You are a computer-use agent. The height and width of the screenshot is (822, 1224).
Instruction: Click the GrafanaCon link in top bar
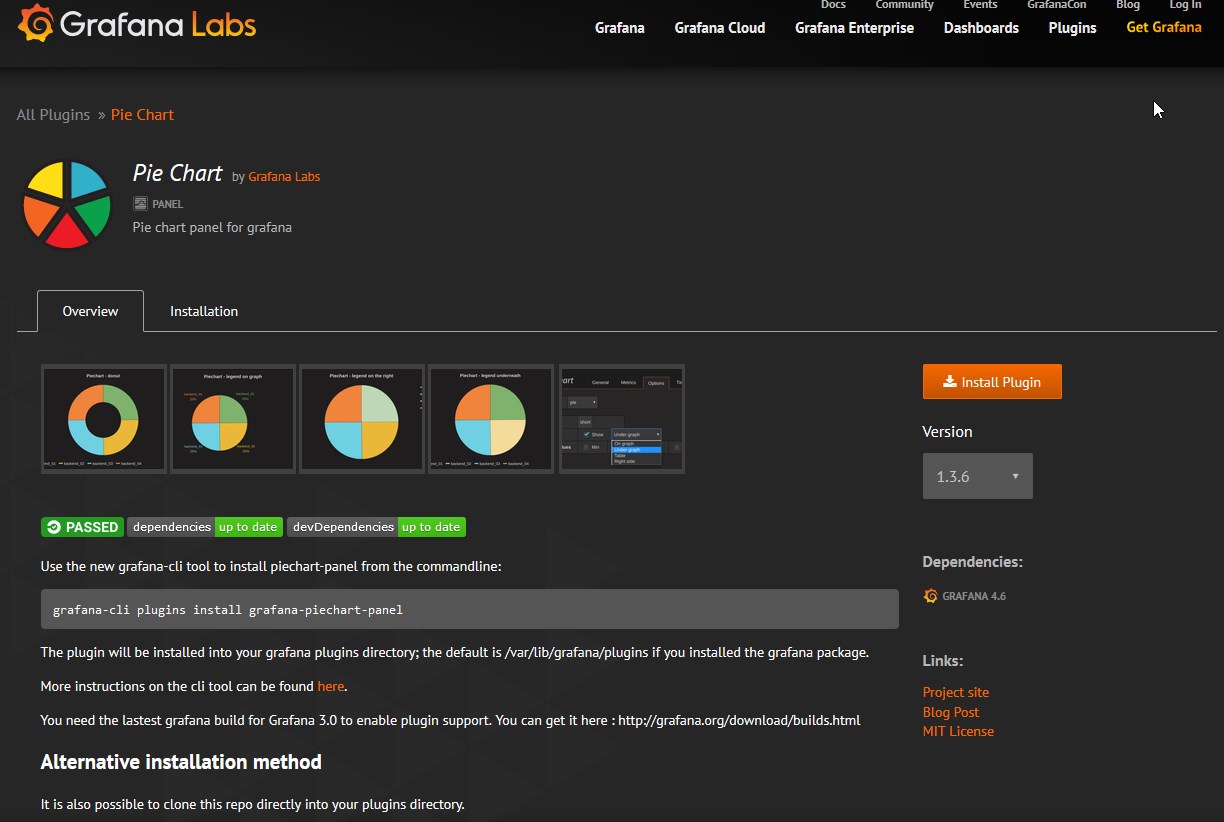1056,5
